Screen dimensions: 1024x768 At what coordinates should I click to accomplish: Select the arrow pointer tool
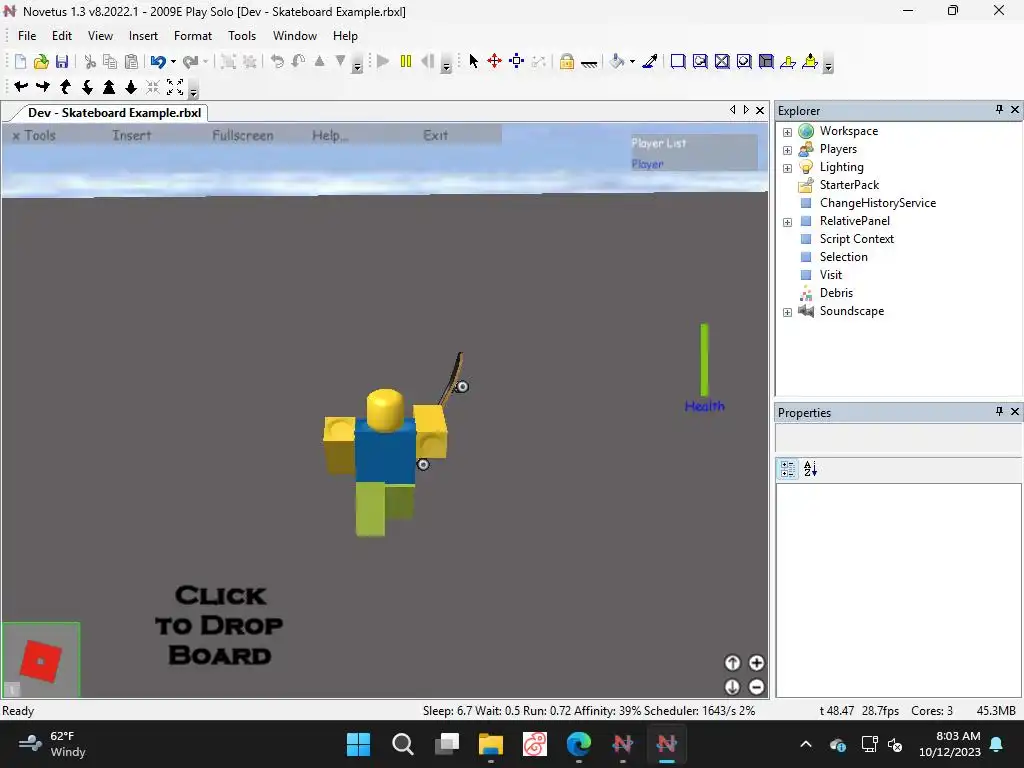pos(473,61)
